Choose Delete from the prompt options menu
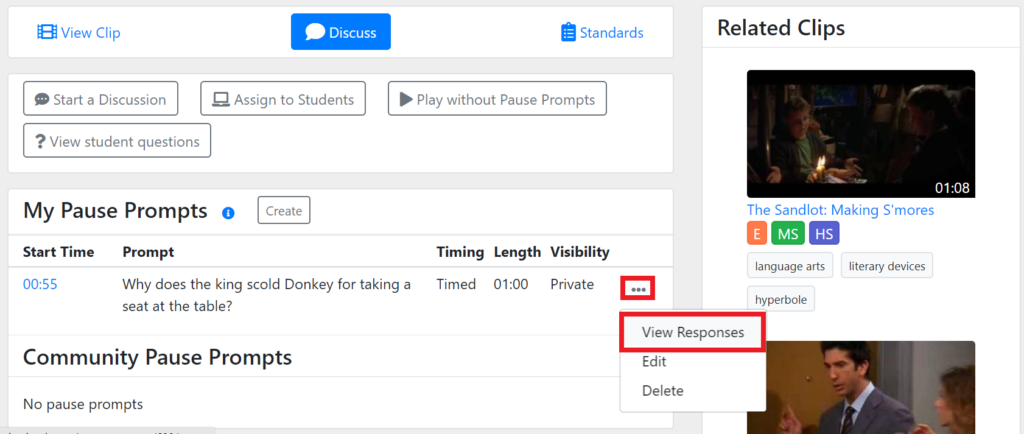This screenshot has width=1024, height=434. [663, 391]
